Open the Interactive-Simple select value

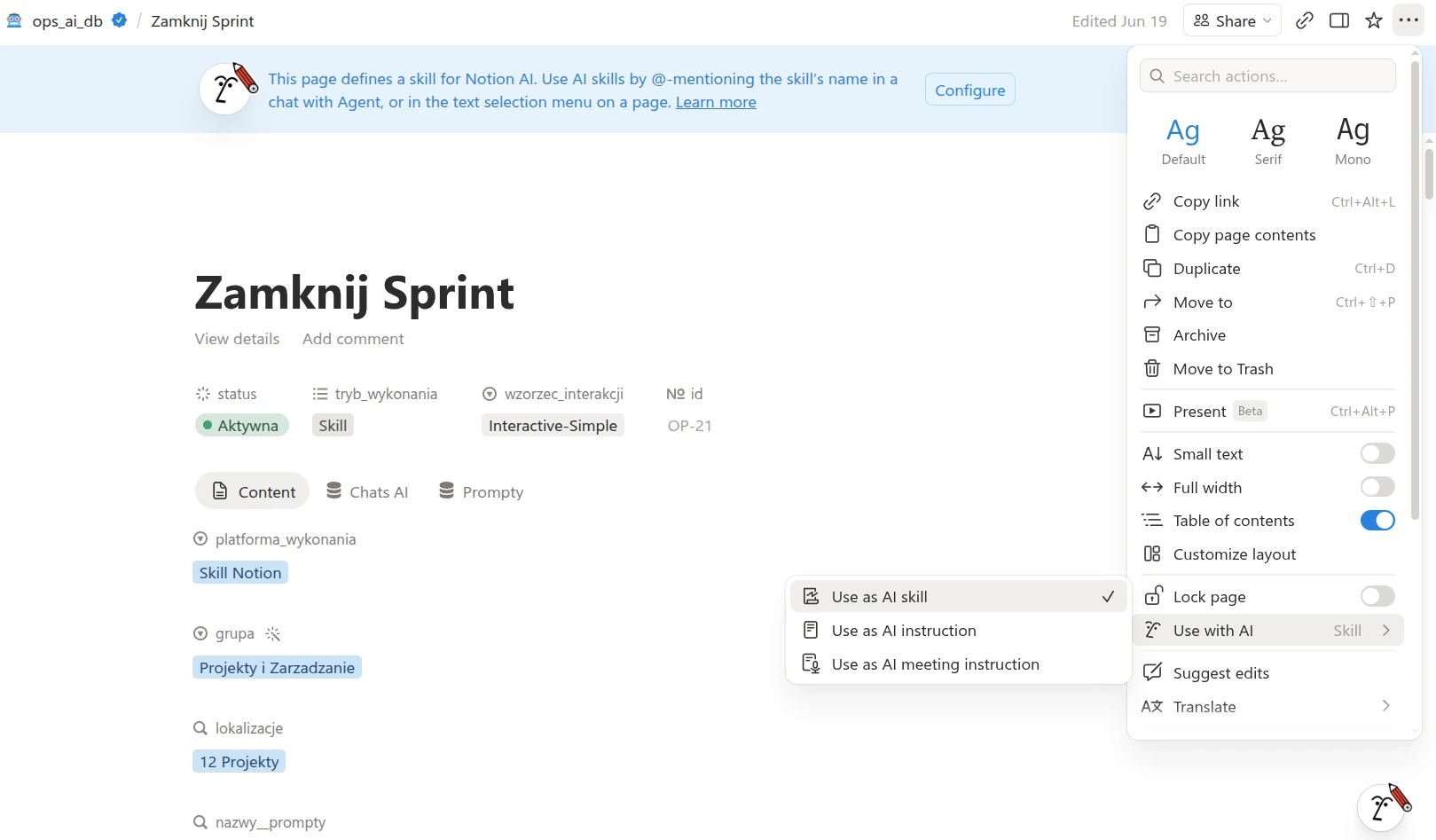(x=553, y=426)
